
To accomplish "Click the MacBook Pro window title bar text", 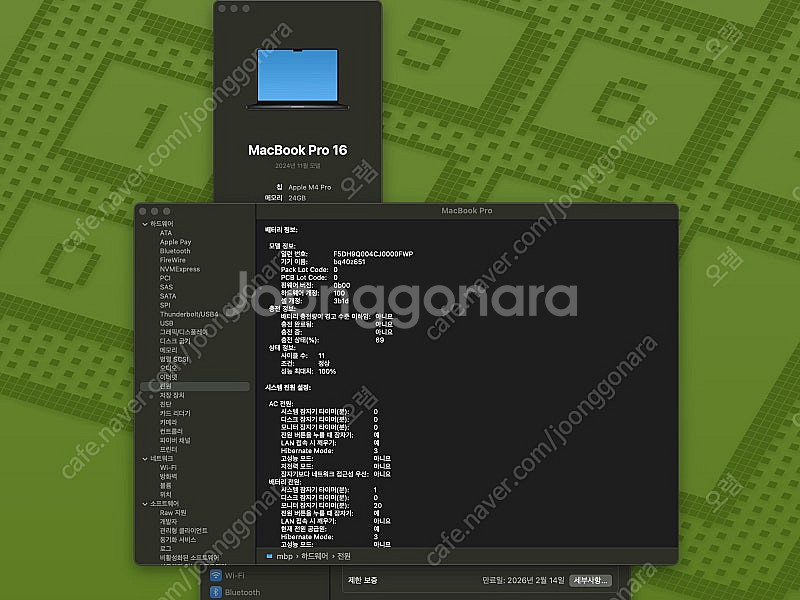I will tap(467, 210).
